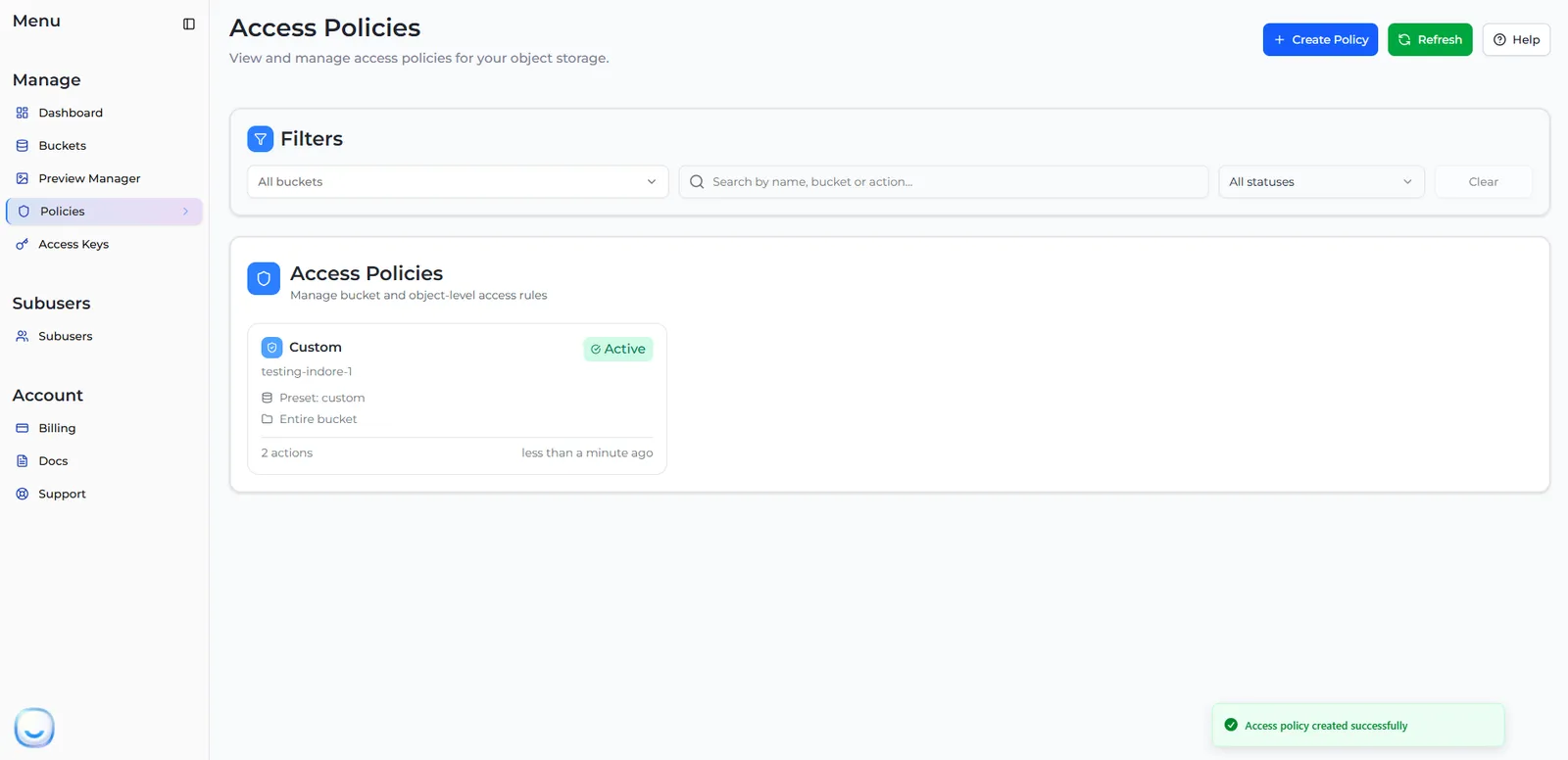Open the chat assistant bubble icon
1568x760 pixels.
coord(34,728)
